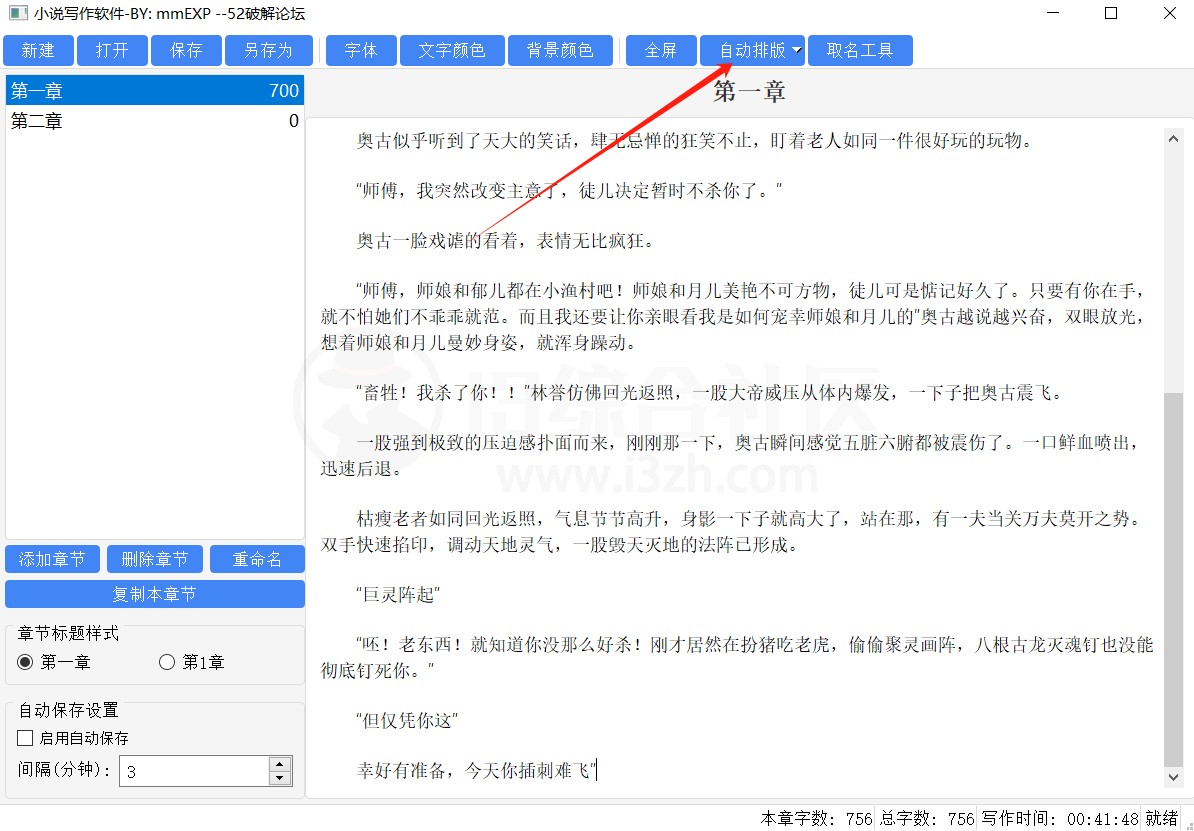Pick a text color via 文字颜色
This screenshot has height=831, width=1194.
click(x=451, y=51)
